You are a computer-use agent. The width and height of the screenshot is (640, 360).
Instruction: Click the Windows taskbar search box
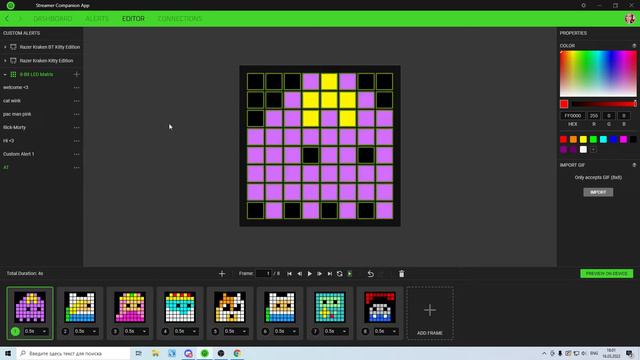(x=73, y=353)
